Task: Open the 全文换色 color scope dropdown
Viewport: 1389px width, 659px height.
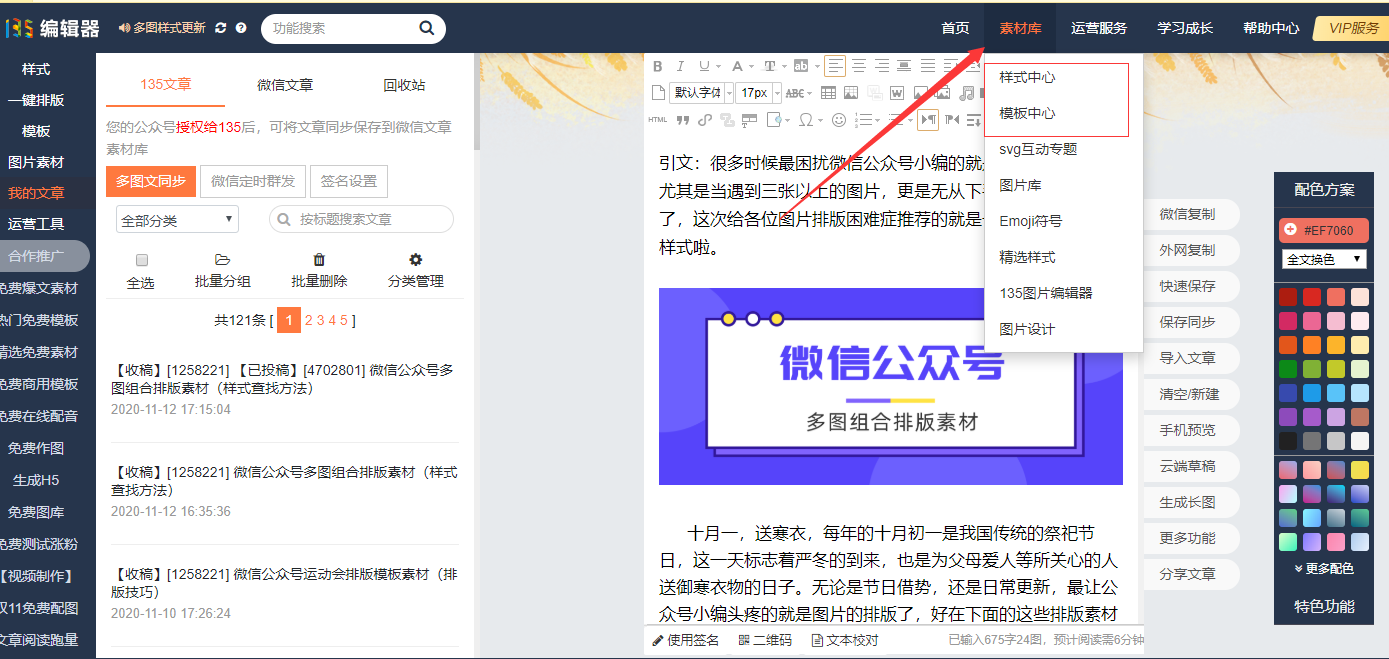Action: (x=1324, y=259)
